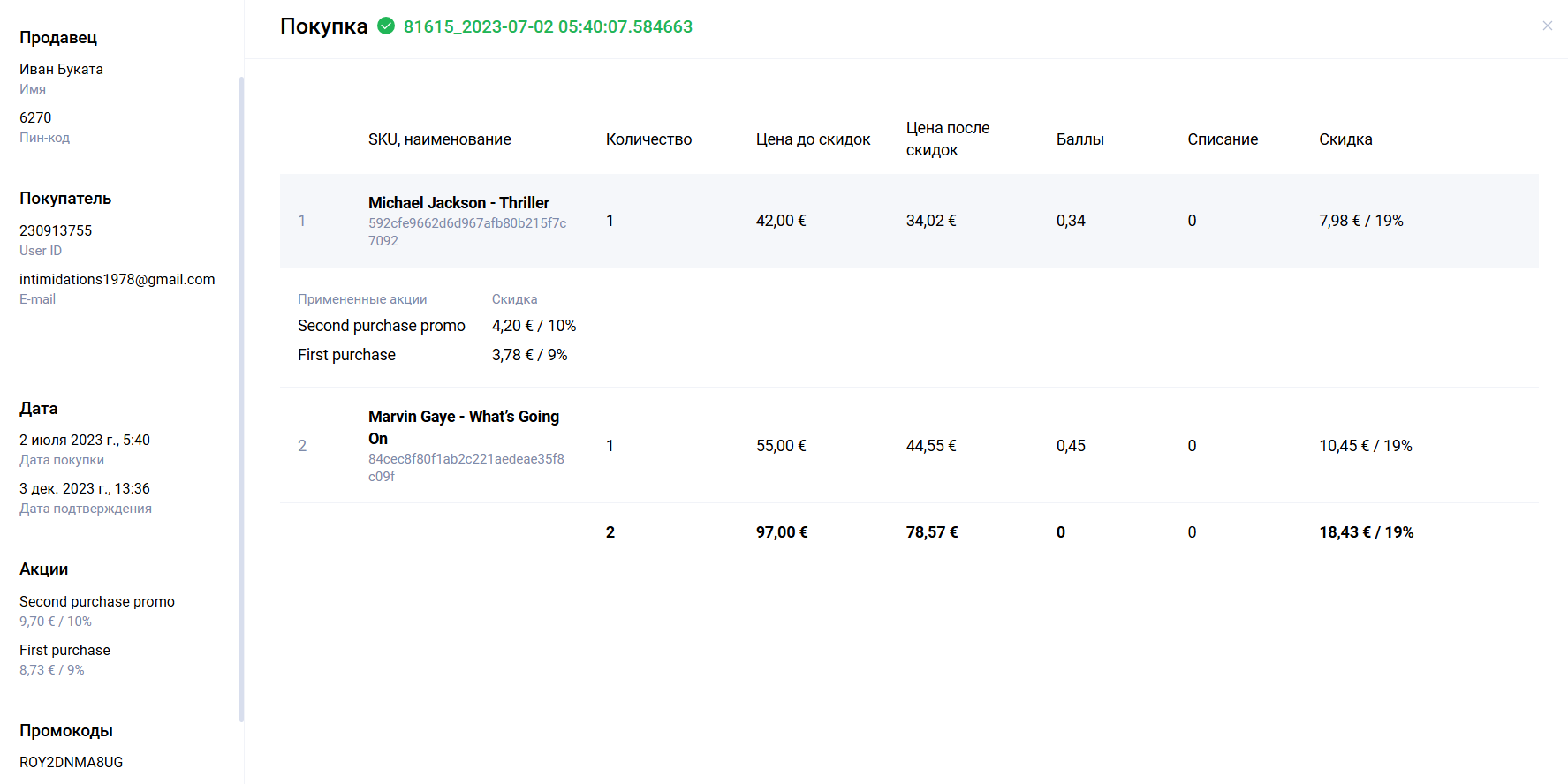Click the buyer User ID 230913755
This screenshot has width=1568, height=784.
pyautogui.click(x=56, y=230)
